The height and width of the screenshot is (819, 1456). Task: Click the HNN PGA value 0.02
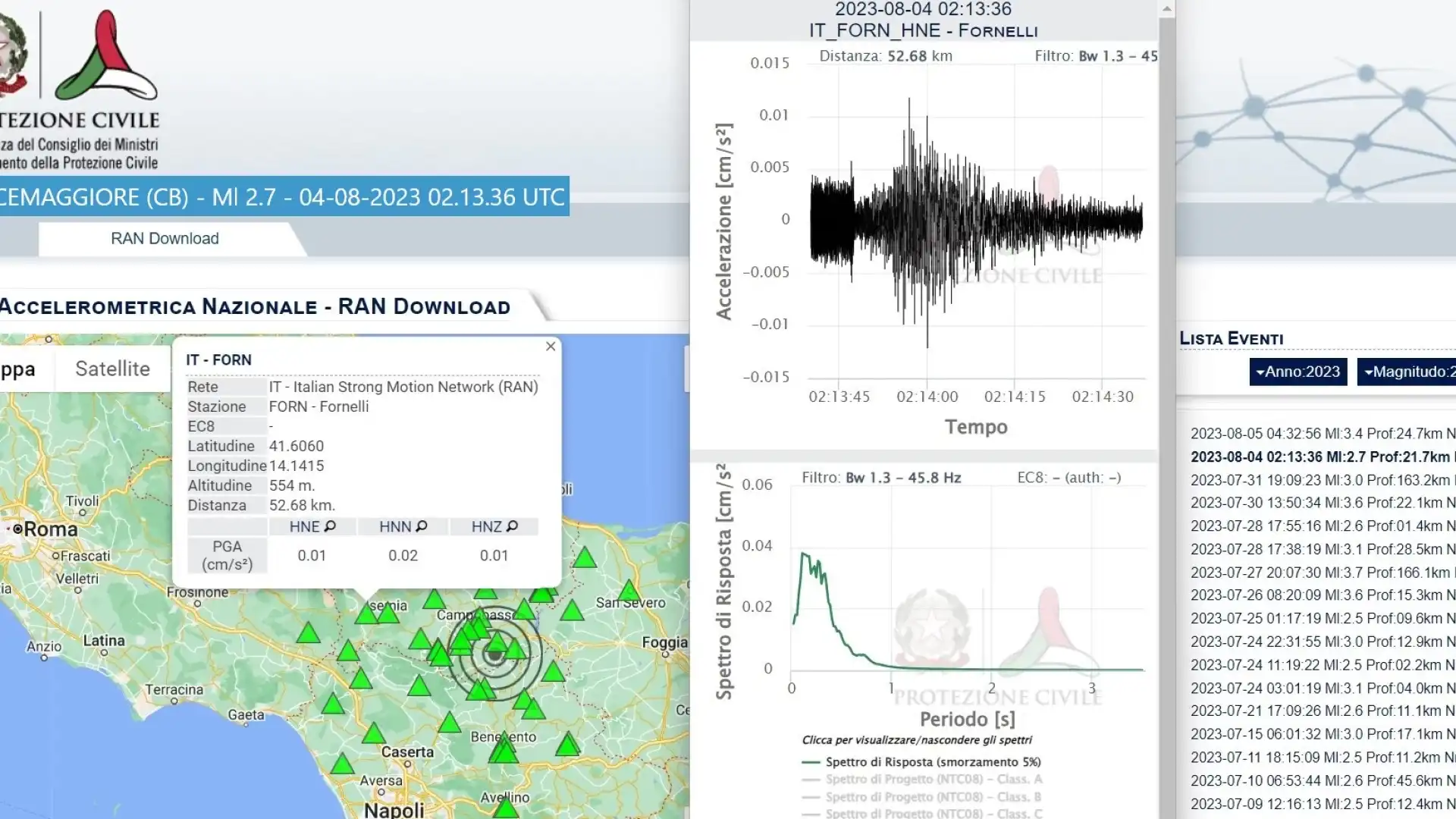pos(403,555)
